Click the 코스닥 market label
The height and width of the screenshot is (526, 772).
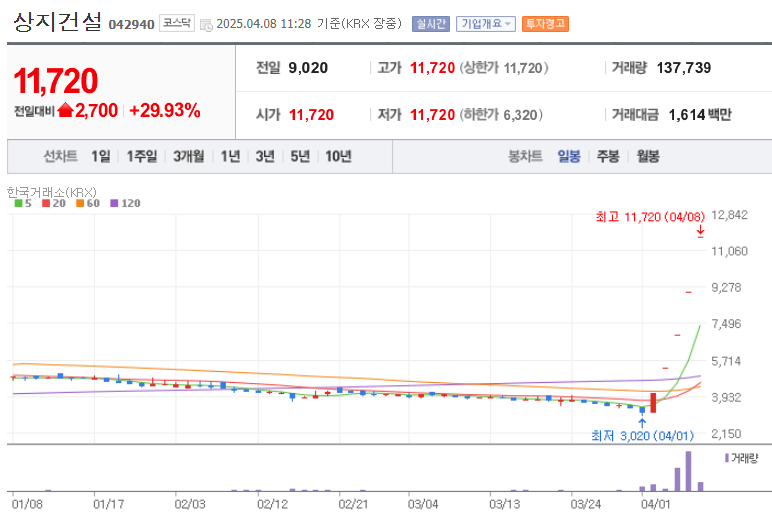pyautogui.click(x=177, y=23)
